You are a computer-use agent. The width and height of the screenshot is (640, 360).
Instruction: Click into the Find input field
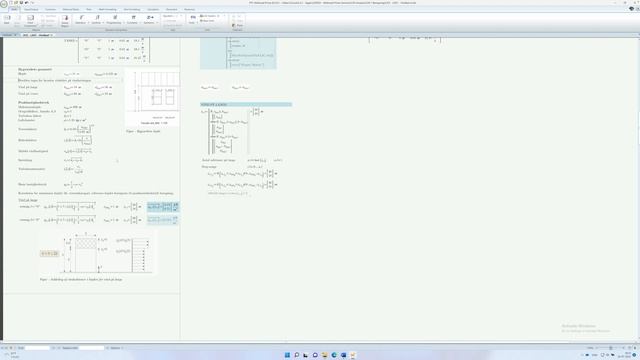coord(37,348)
